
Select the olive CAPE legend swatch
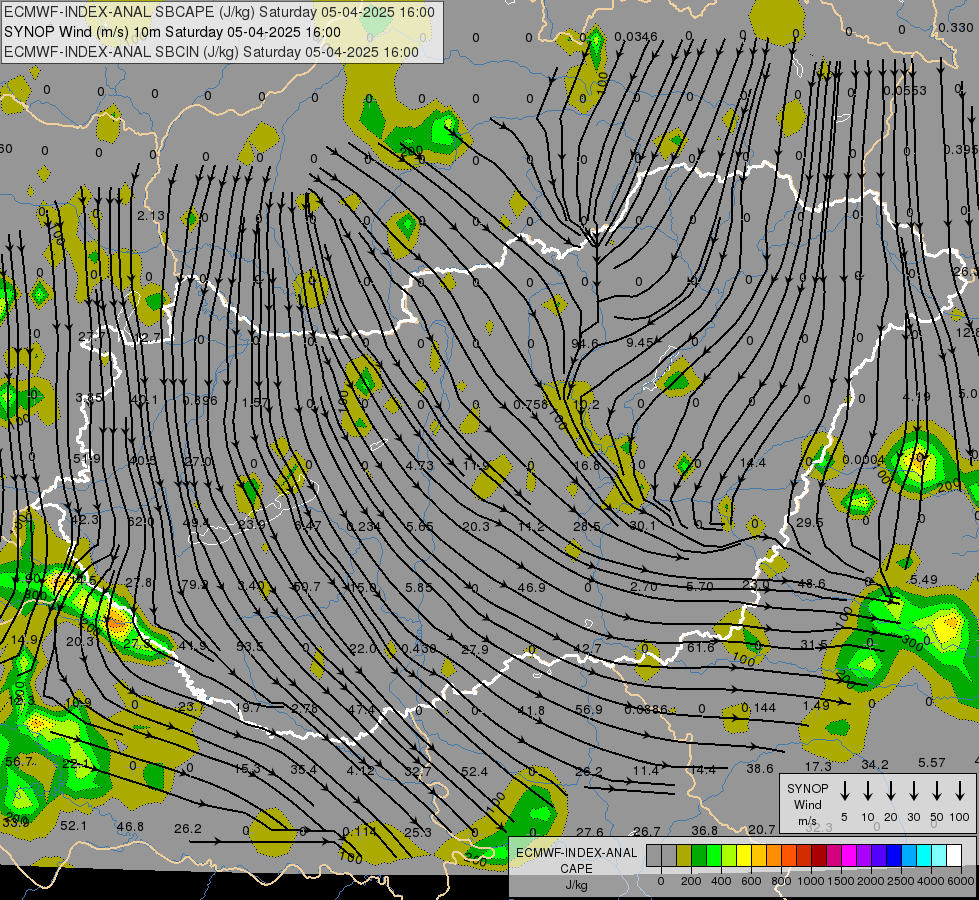[x=684, y=856]
